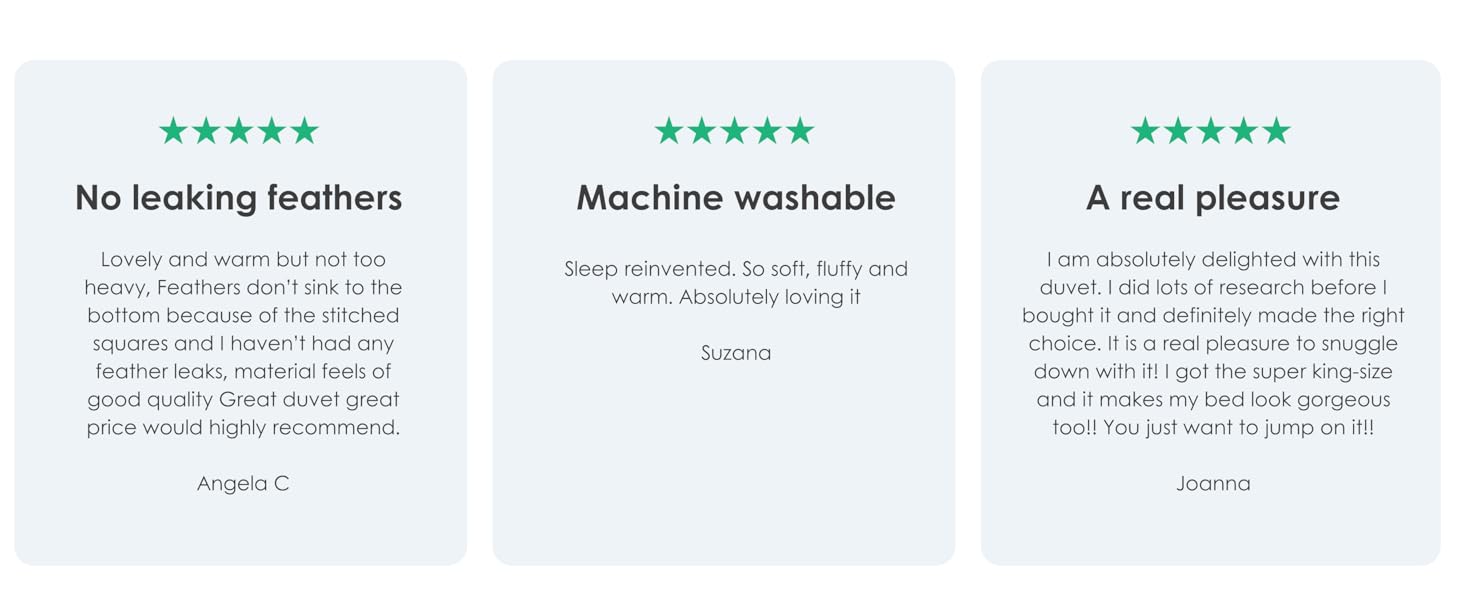The image size is (1464, 600).
Task: Click fourth star in Joanna's review
Action: (1243, 131)
